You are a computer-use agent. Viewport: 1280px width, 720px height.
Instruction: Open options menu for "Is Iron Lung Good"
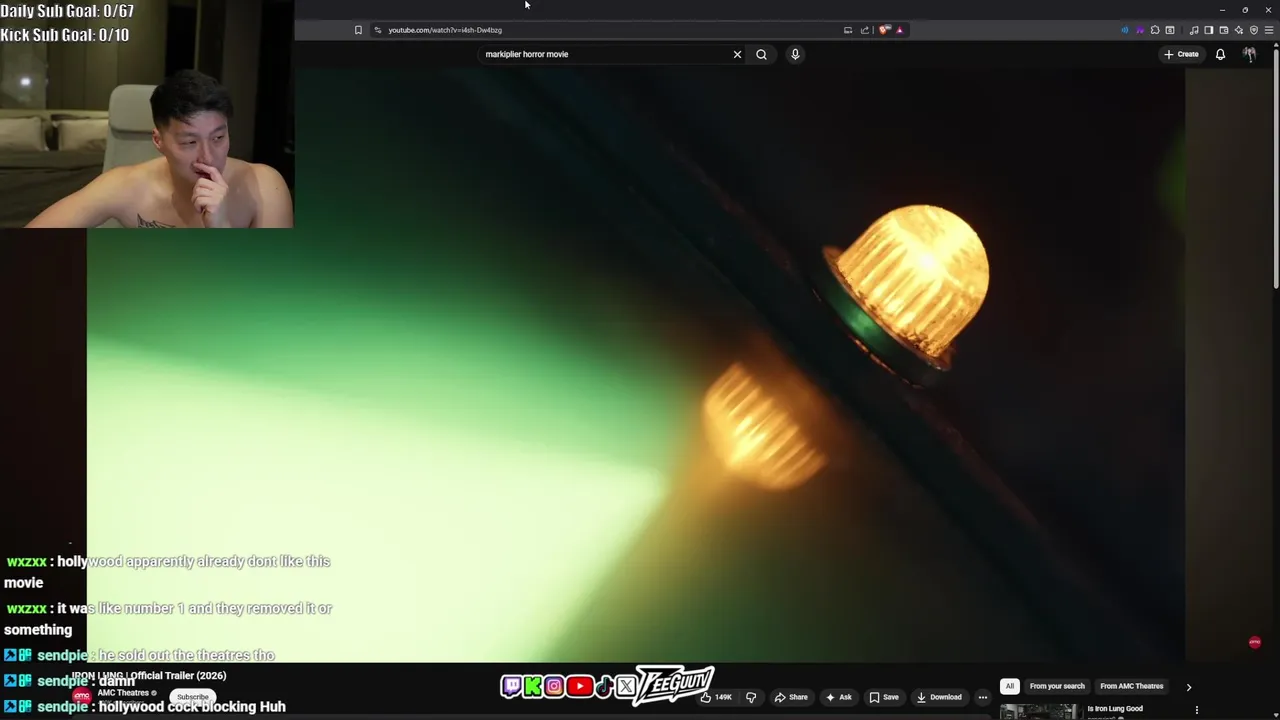[x=1197, y=710]
